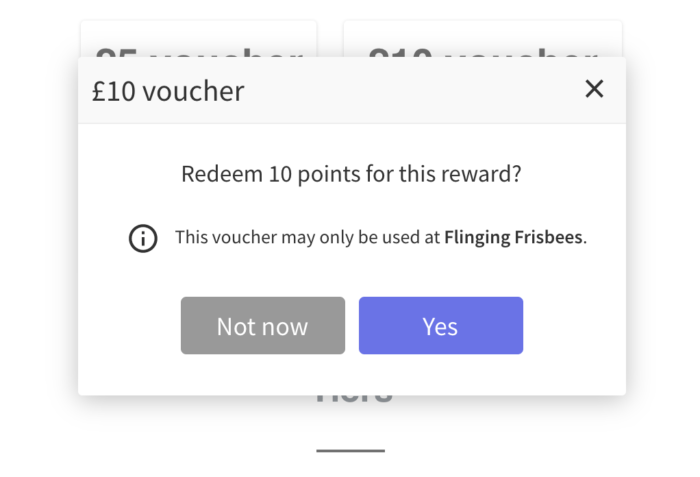Viewport: 700px width, 477px height.
Task: Click the word Redeem in the question
Action: tap(222, 174)
